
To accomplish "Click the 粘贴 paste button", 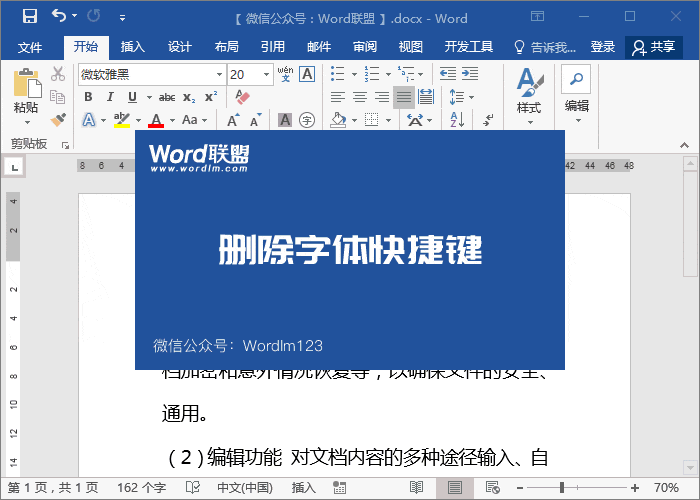I will (26, 91).
